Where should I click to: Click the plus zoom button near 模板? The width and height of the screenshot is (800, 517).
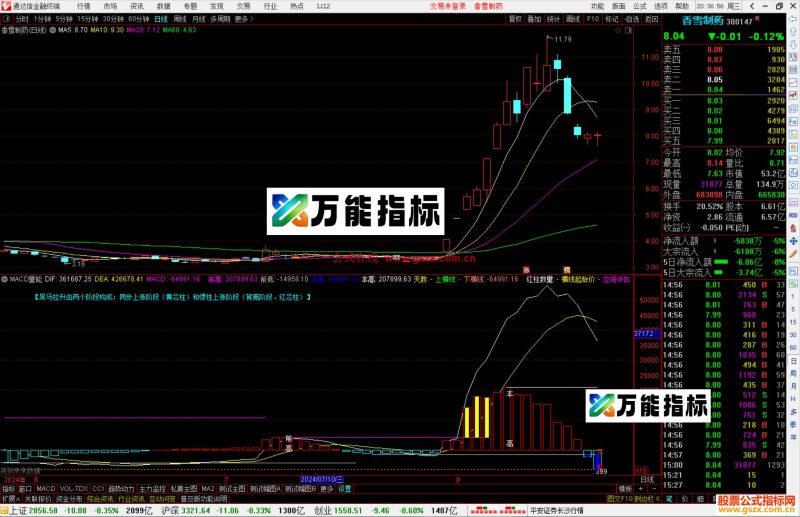(641, 489)
